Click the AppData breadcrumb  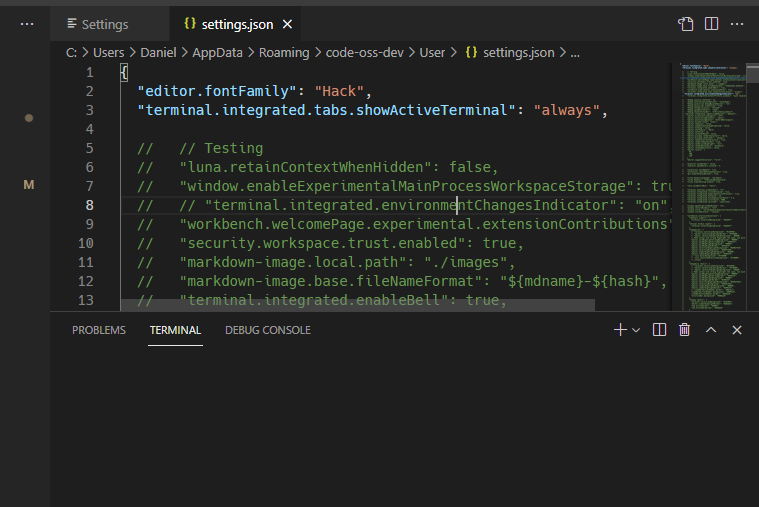pyautogui.click(x=217, y=52)
